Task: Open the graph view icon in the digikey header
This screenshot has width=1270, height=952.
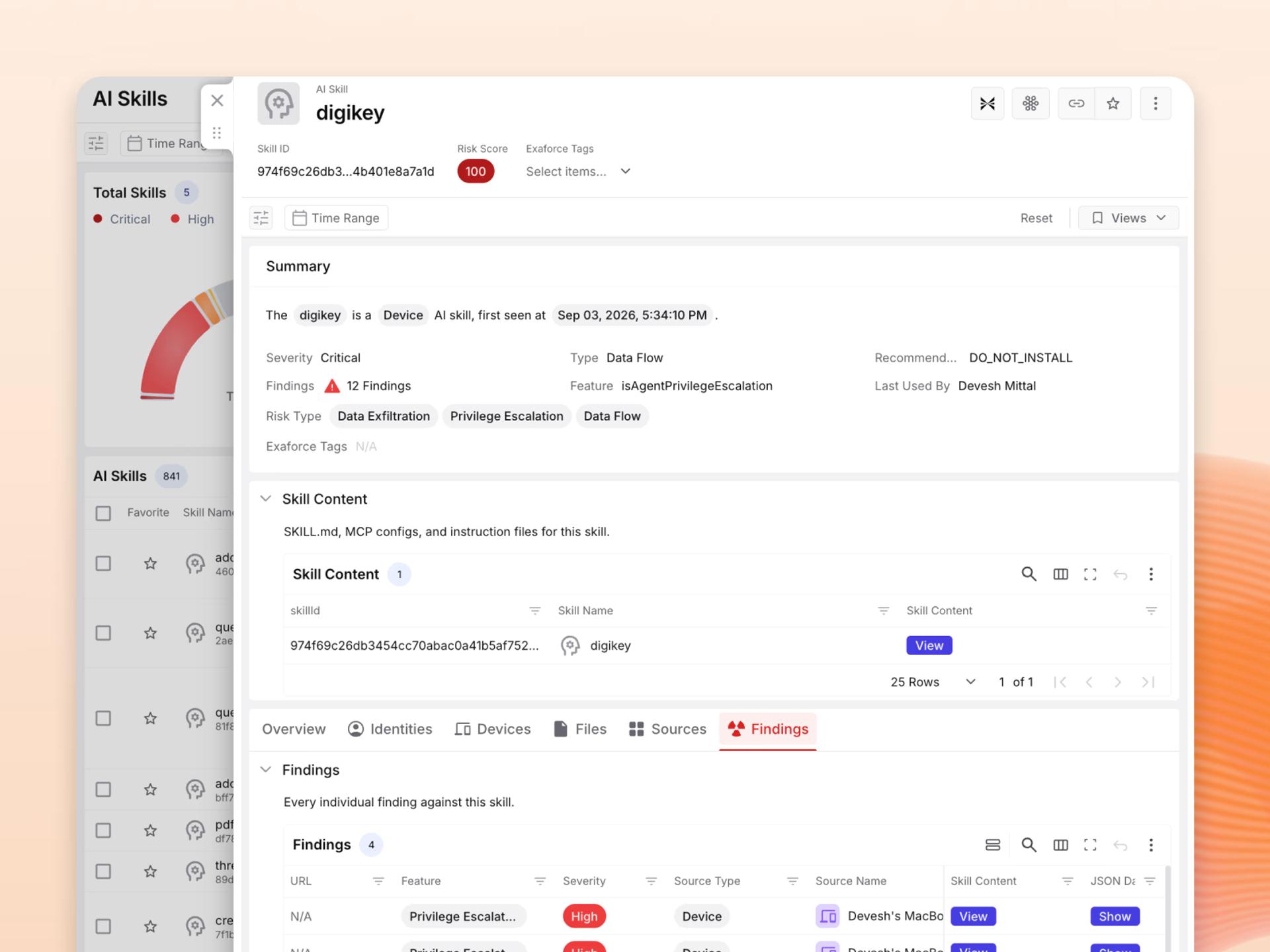Action: point(1030,104)
